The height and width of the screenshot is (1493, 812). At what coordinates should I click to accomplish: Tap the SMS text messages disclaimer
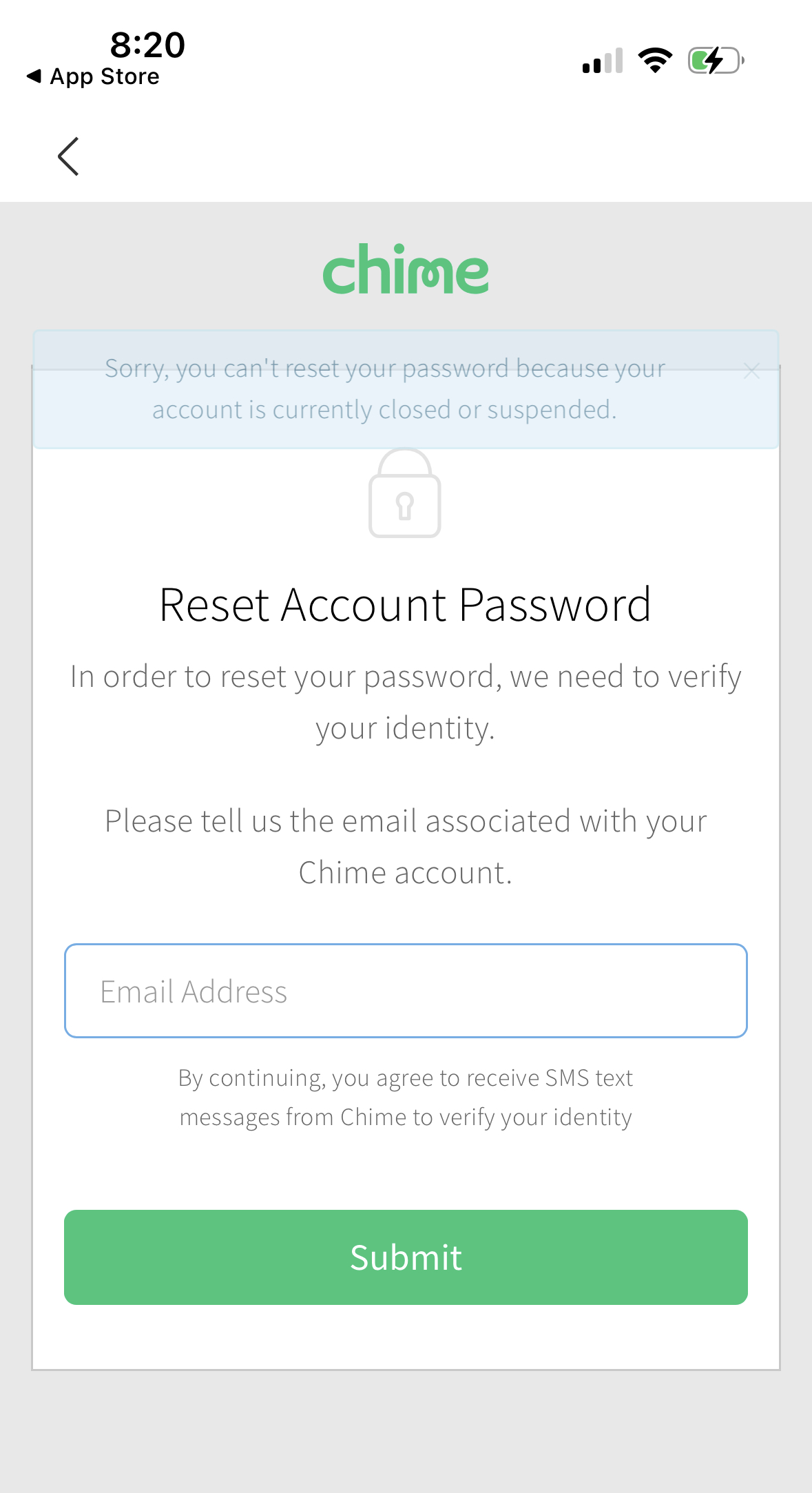[406, 1097]
